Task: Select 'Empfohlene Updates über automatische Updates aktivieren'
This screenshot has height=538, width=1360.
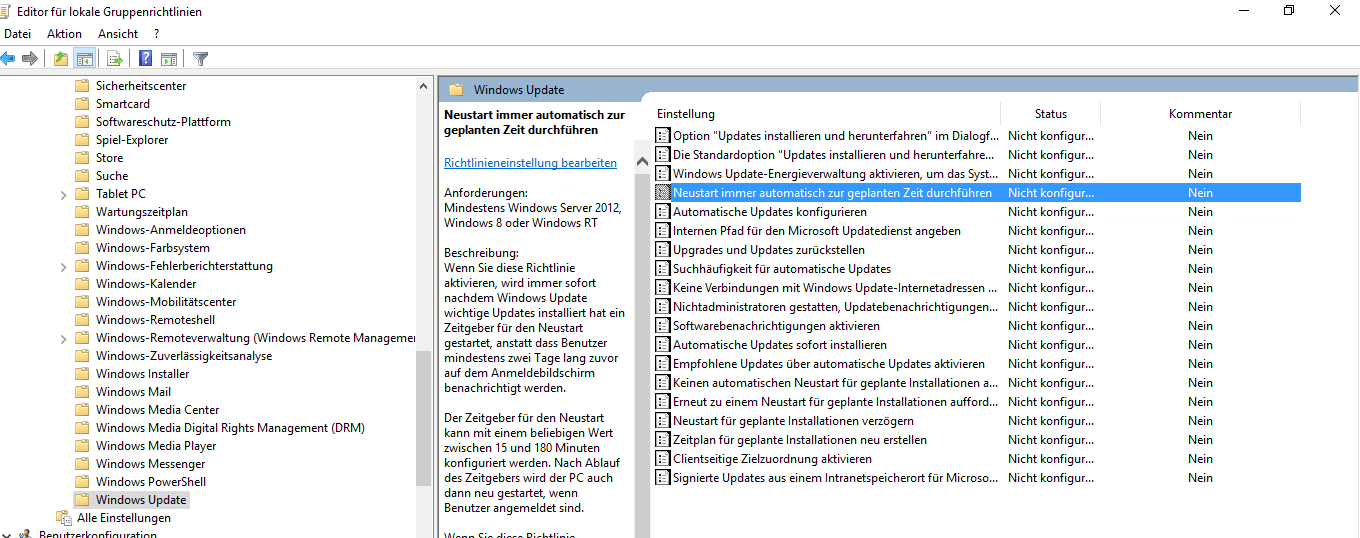Action: click(x=978, y=364)
